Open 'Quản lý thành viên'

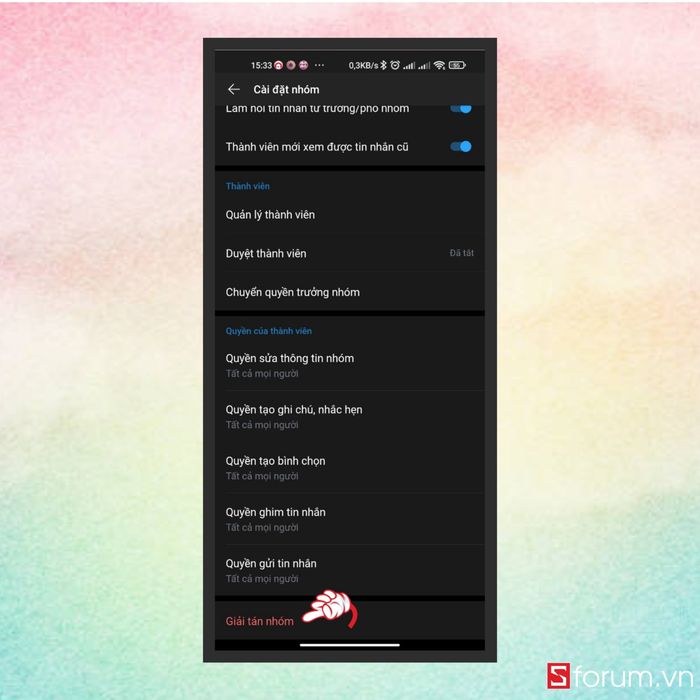click(350, 215)
